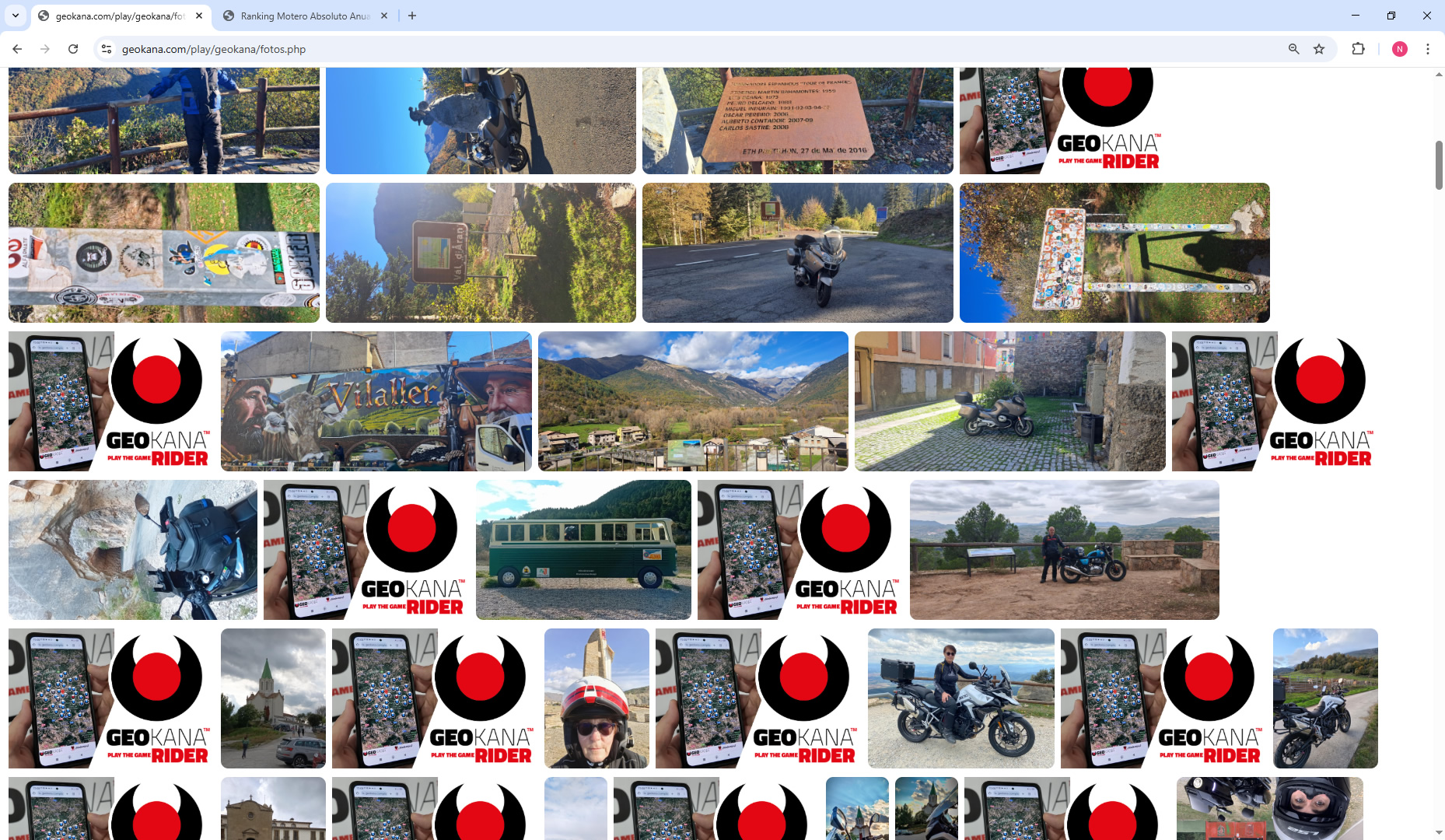This screenshot has width=1445, height=840.
Task: Open the red and white helmet selfie photo
Action: pyautogui.click(x=597, y=698)
